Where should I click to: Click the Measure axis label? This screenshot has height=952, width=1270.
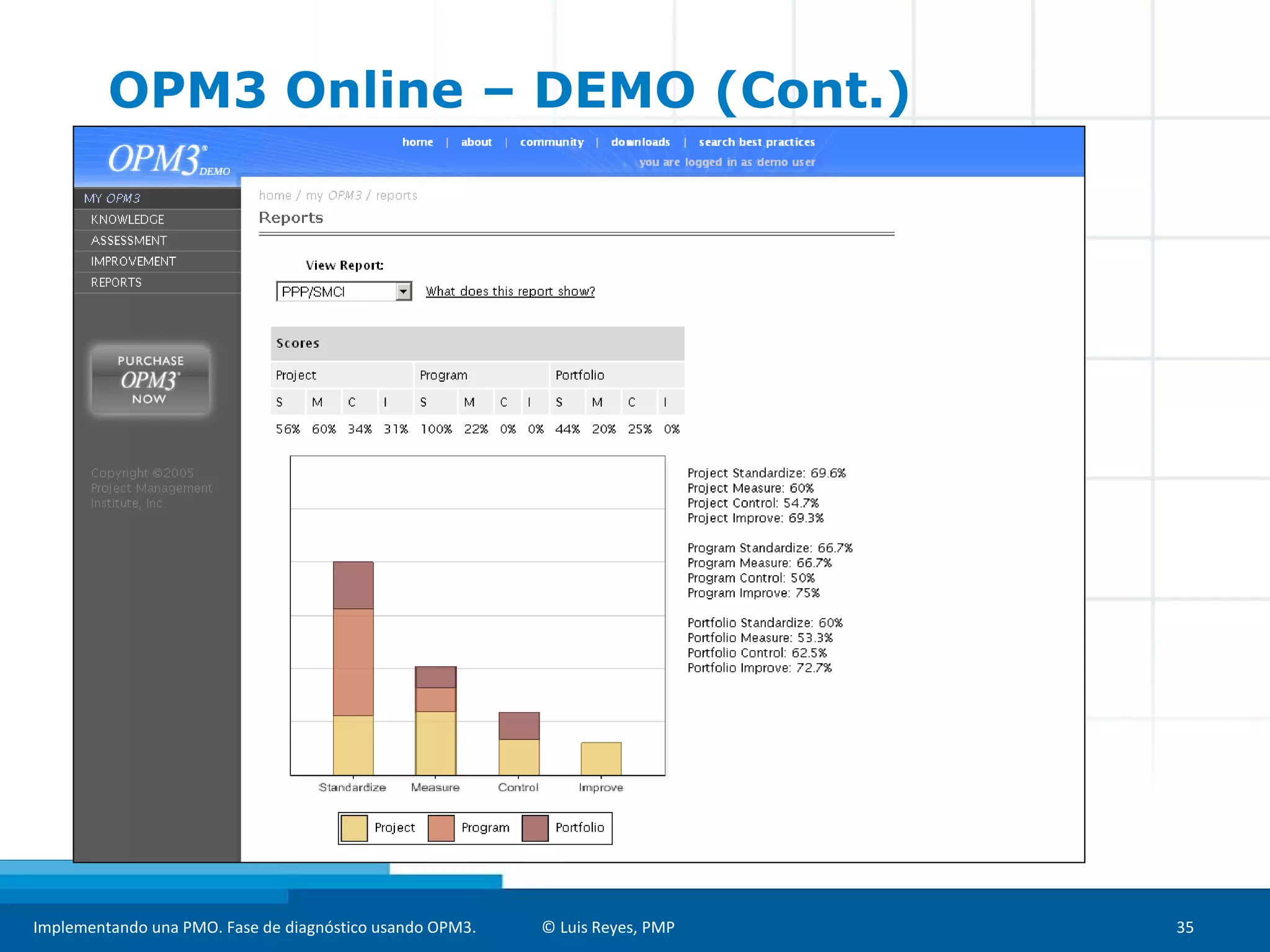pos(435,787)
